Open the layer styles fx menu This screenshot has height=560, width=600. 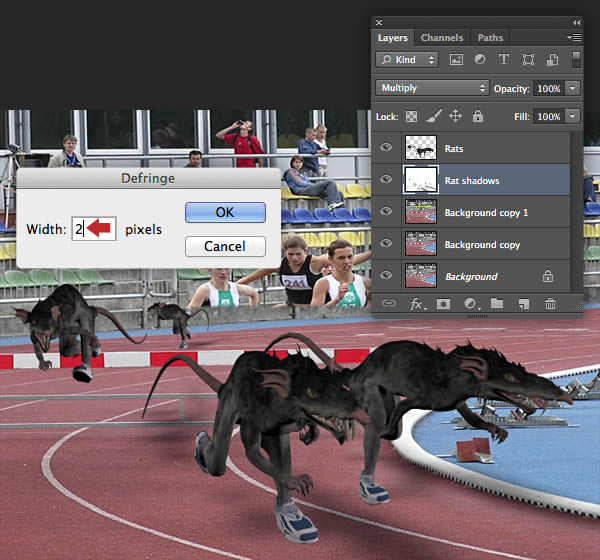pyautogui.click(x=417, y=304)
